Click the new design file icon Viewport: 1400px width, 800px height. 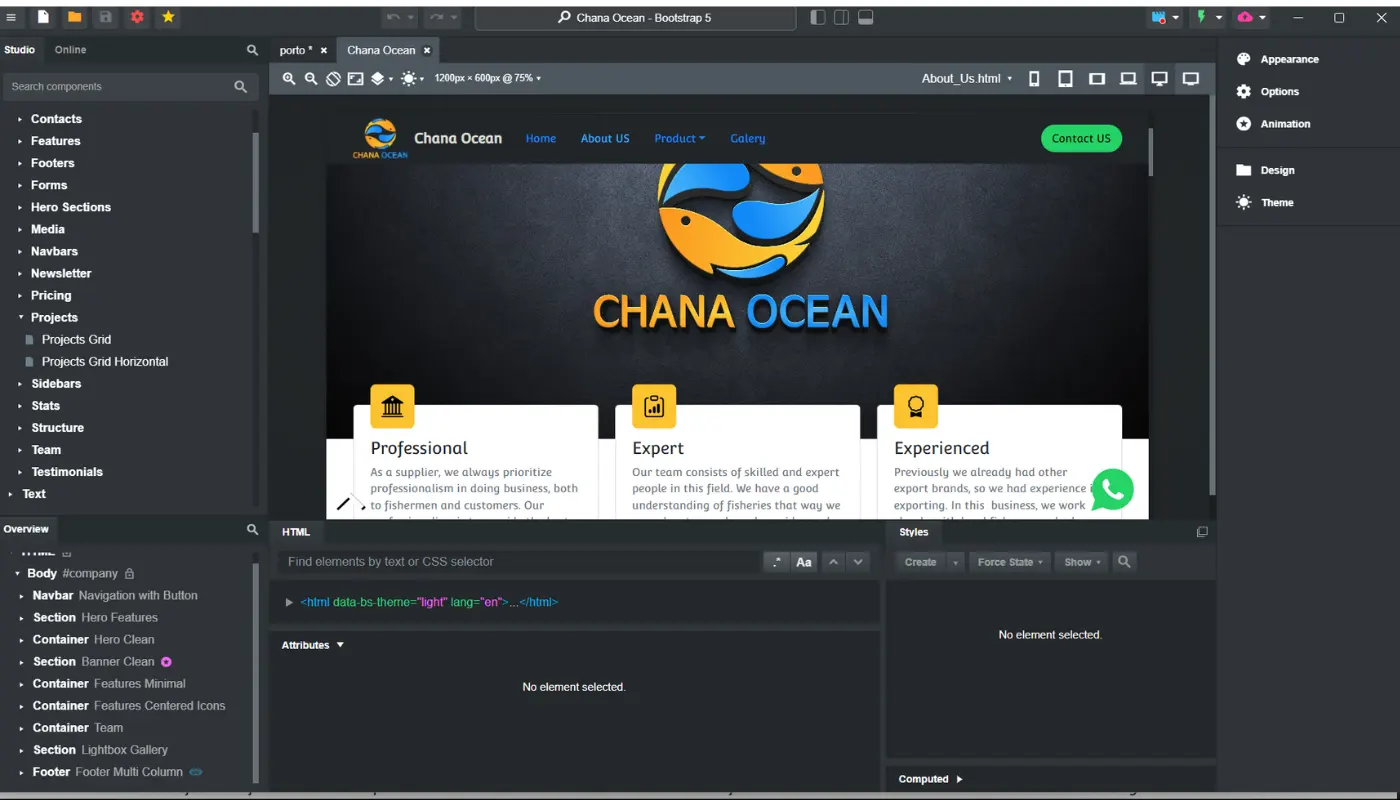(43, 17)
